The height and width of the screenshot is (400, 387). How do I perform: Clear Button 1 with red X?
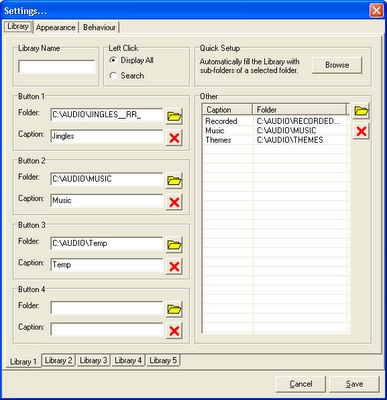tap(174, 138)
